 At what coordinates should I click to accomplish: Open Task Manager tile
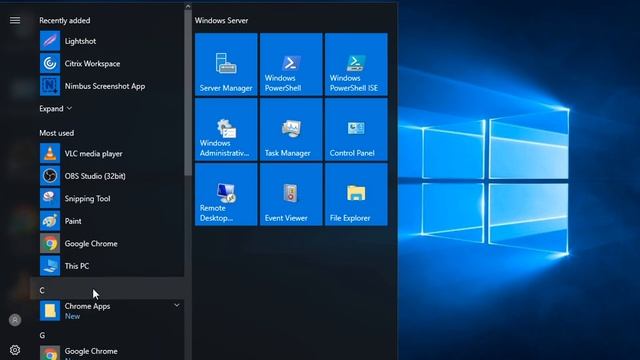point(291,129)
